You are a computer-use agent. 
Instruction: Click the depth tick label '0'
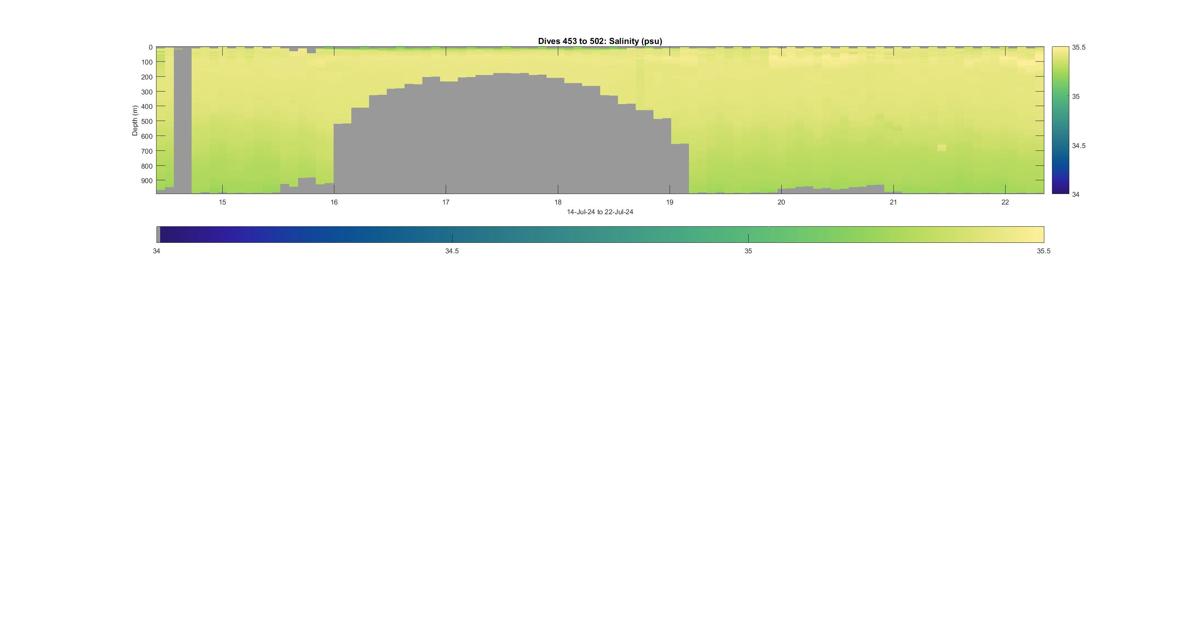150,47
